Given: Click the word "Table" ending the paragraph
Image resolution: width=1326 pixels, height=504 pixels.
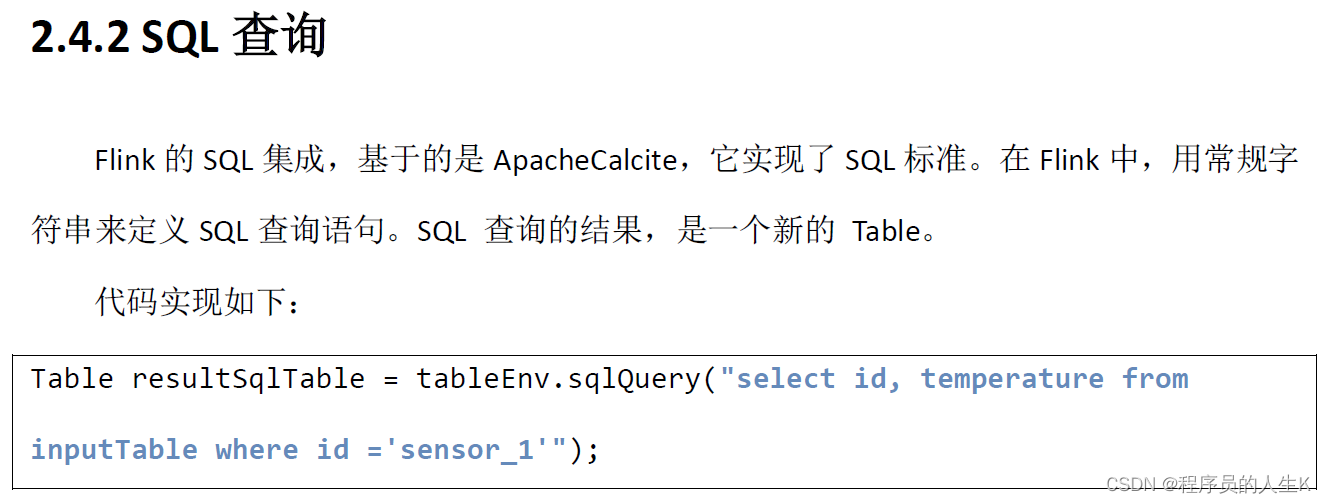Looking at the screenshot, I should pyautogui.click(x=886, y=231).
